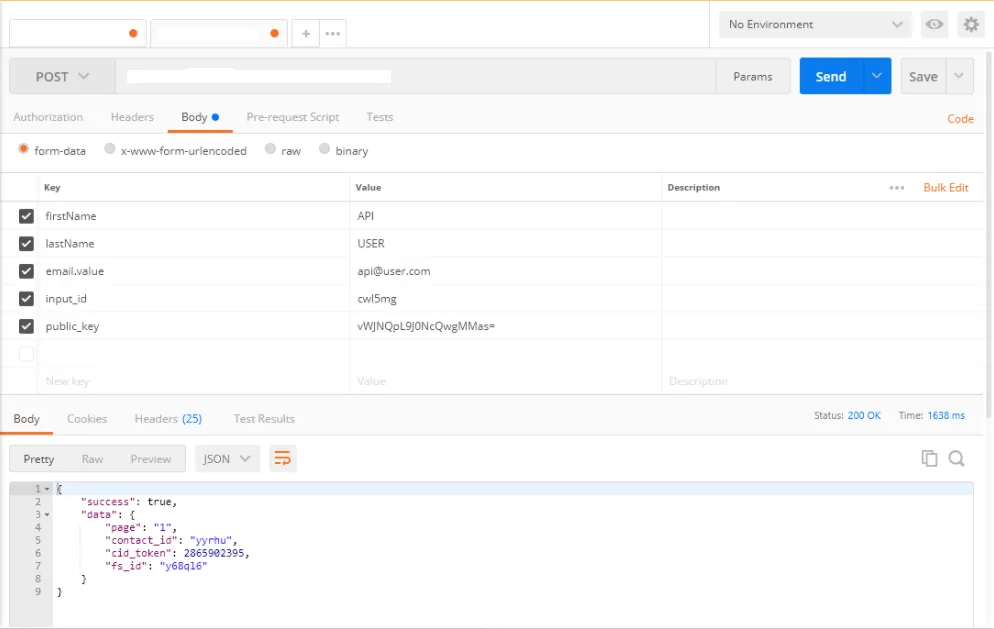Click the New key input field

coord(195,381)
